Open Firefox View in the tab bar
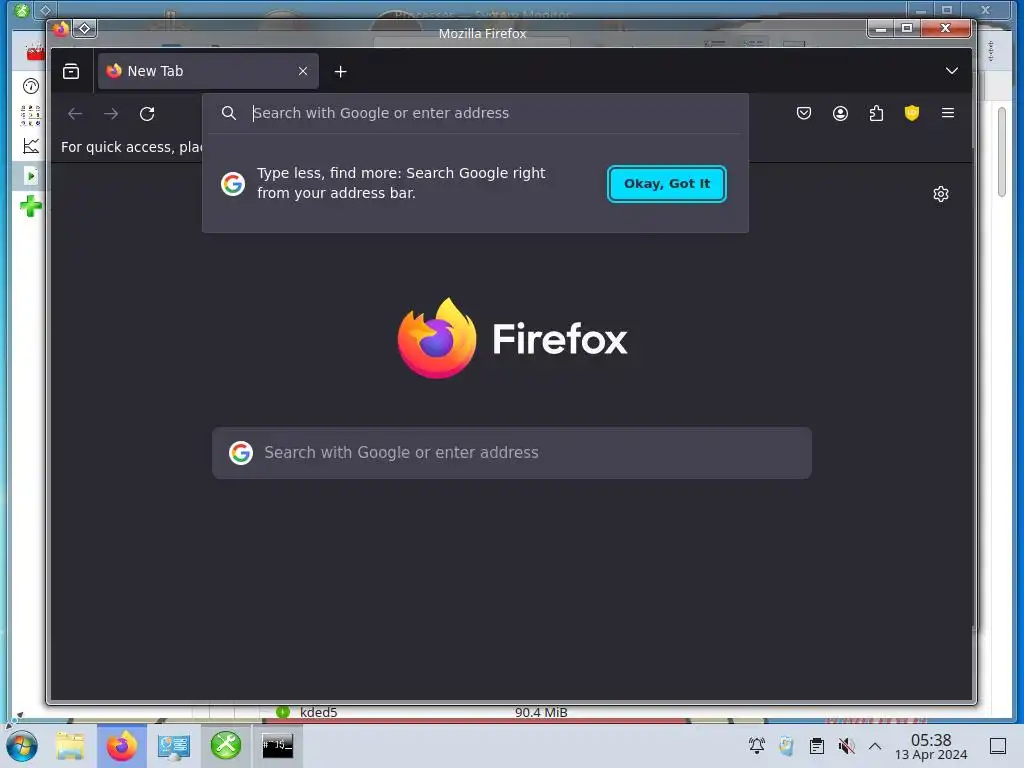The height and width of the screenshot is (768, 1024). point(71,71)
